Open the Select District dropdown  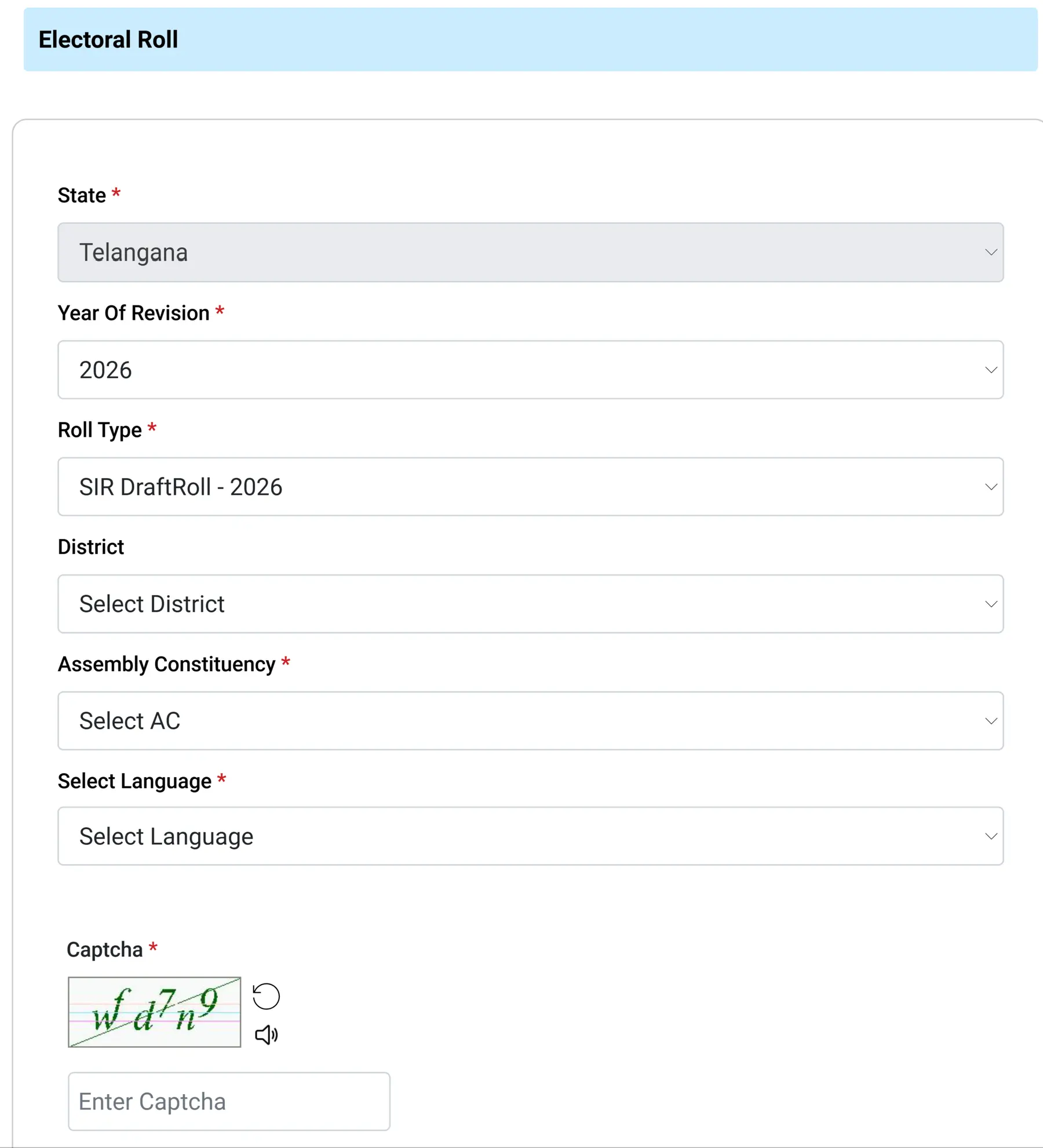point(530,604)
